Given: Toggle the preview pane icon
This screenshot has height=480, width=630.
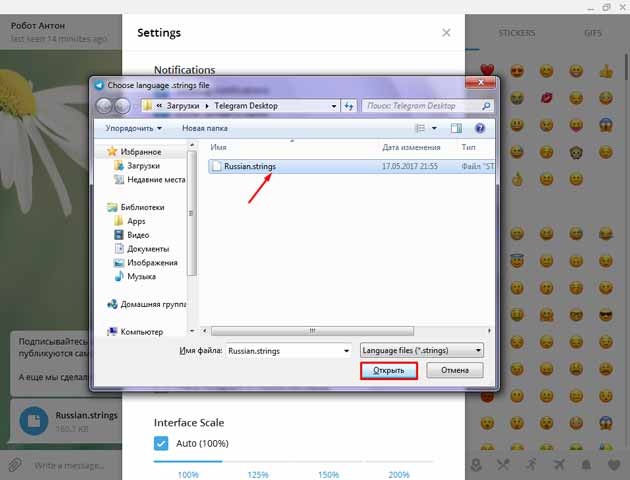Looking at the screenshot, I should 456,128.
